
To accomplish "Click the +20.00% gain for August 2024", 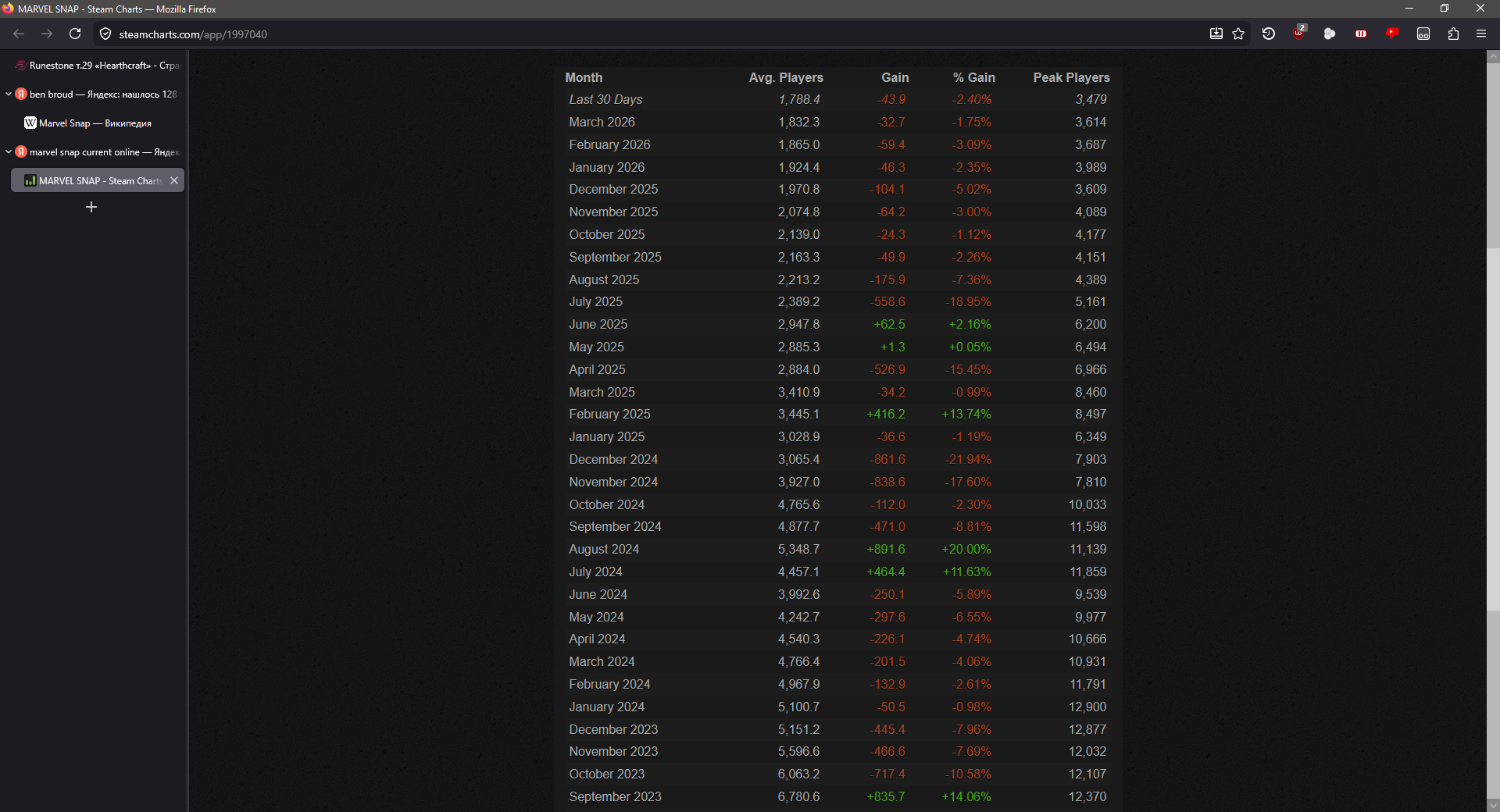I will (966, 549).
